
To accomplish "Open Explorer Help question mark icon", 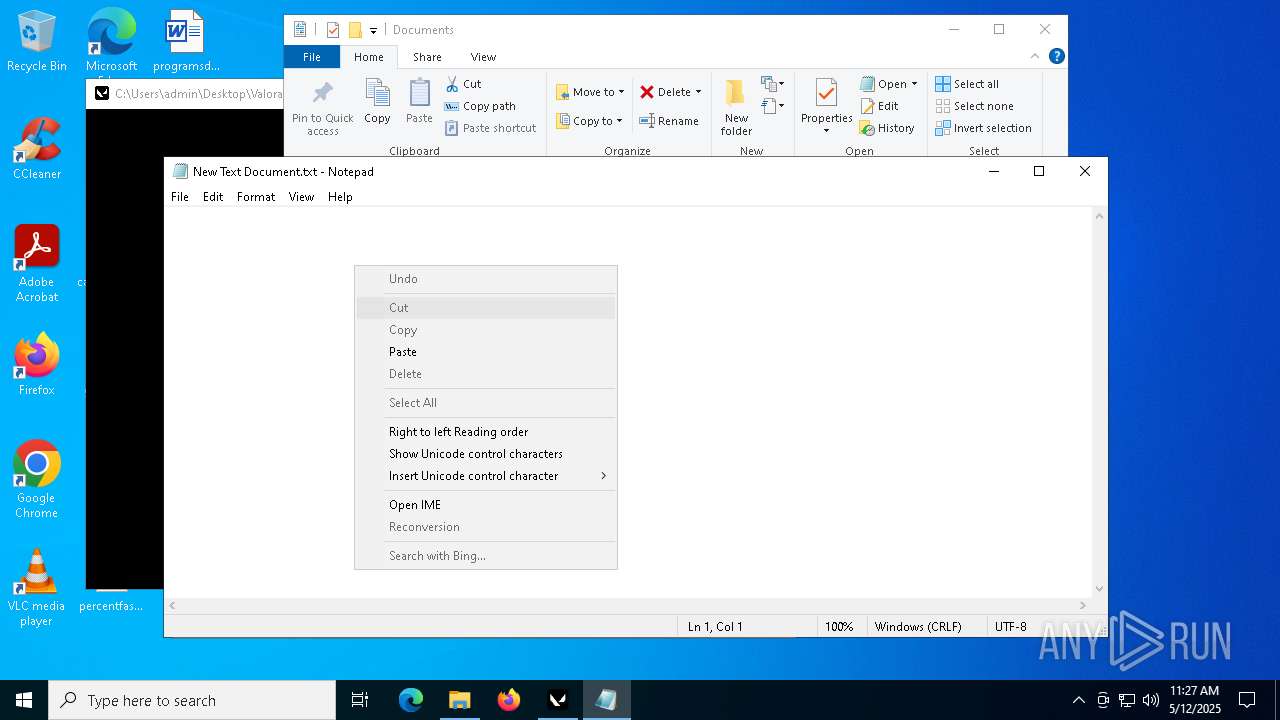I will click(x=1056, y=56).
